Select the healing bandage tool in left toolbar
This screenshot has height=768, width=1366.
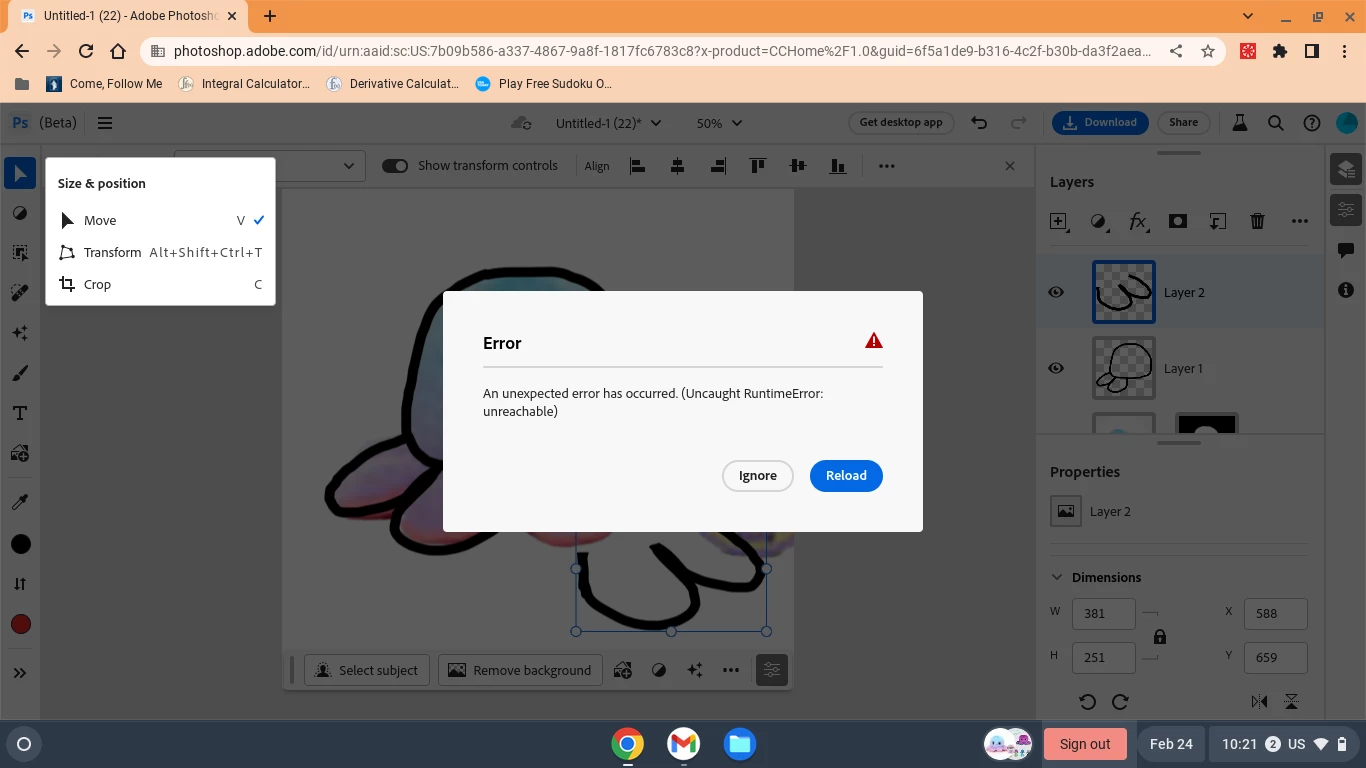[x=20, y=293]
